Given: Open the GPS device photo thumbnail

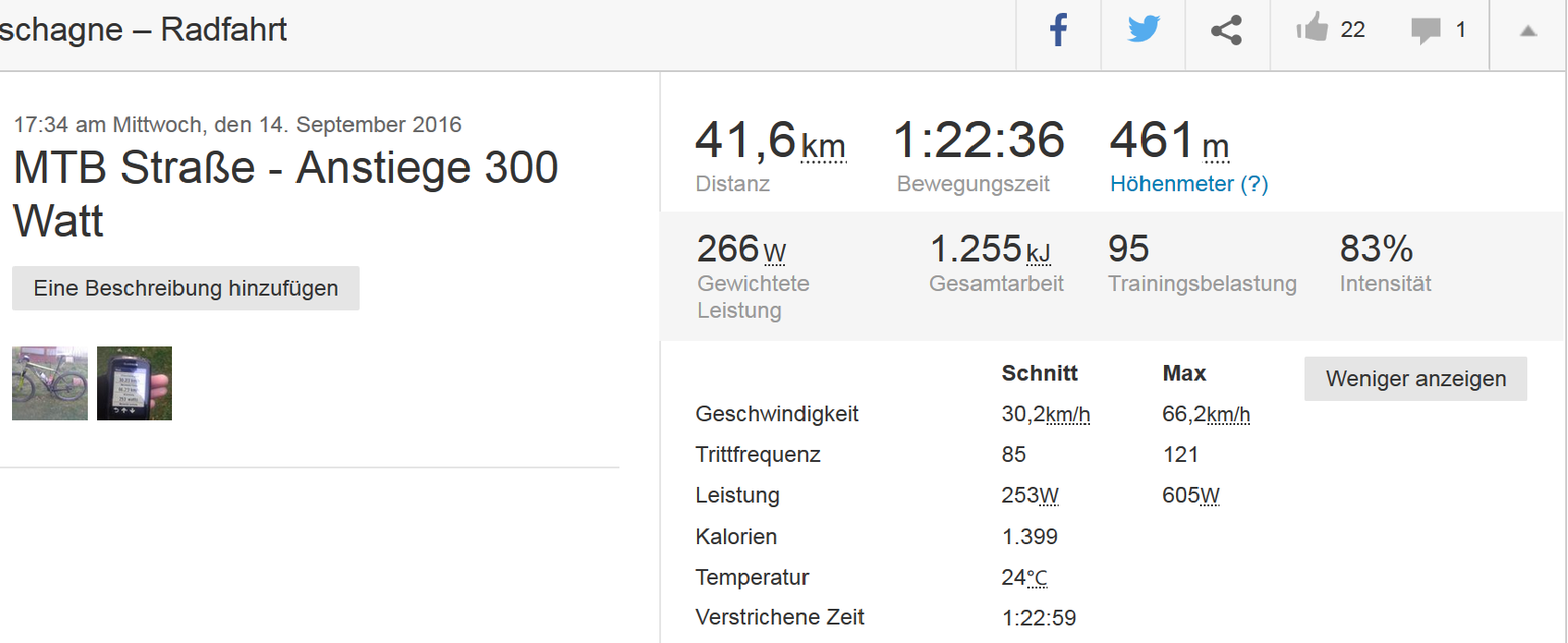Looking at the screenshot, I should (x=134, y=383).
